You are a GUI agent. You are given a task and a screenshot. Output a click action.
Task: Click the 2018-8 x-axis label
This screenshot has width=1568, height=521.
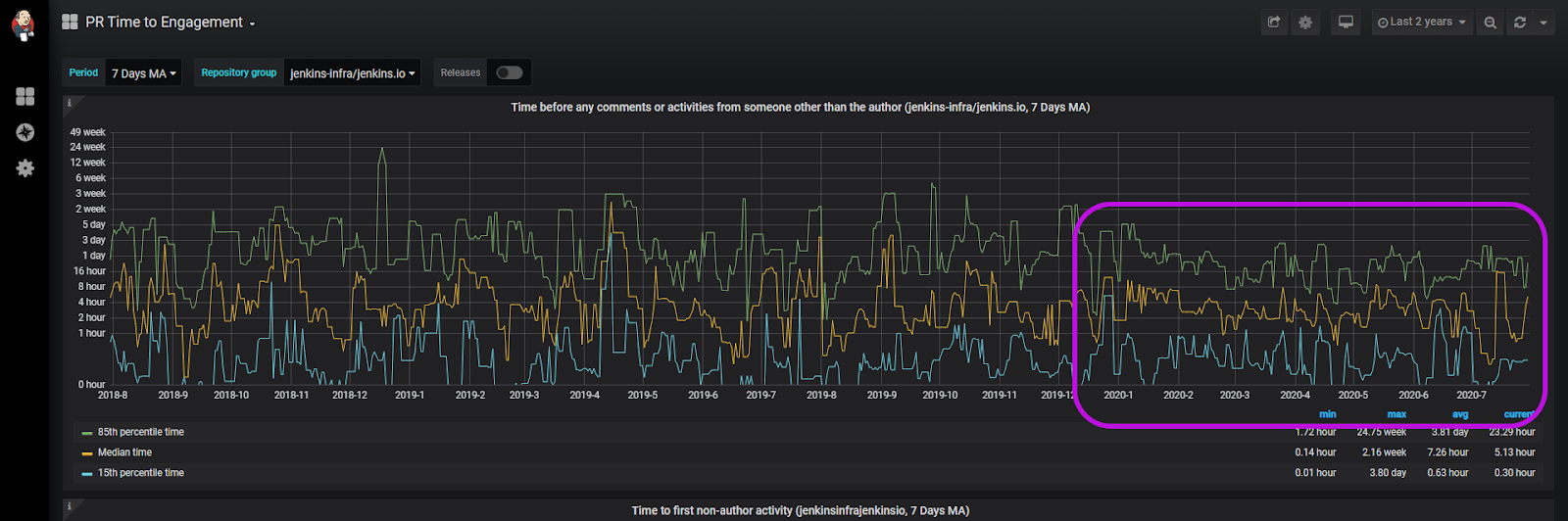[113, 395]
